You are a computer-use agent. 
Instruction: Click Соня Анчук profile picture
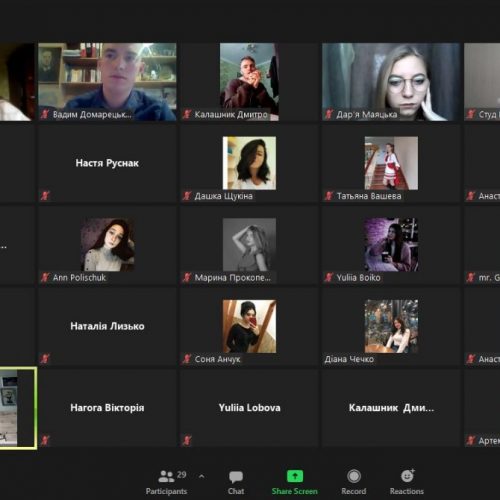249,326
